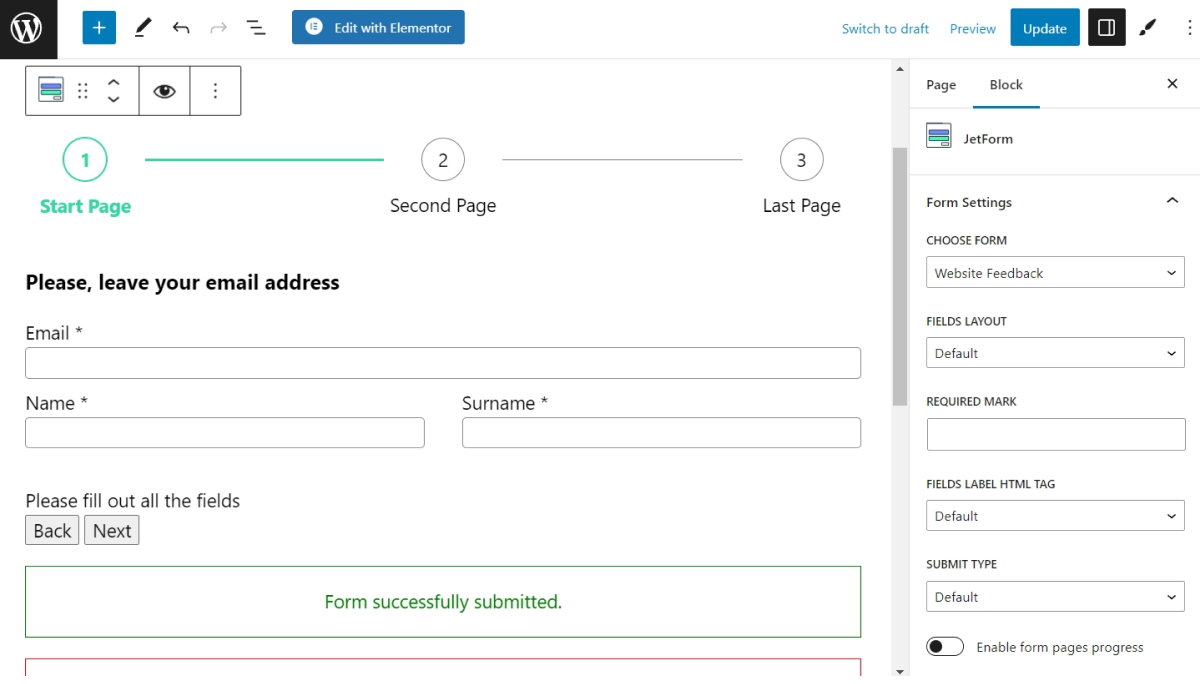
Task: Open the Submit Type dropdown
Action: tap(1055, 596)
